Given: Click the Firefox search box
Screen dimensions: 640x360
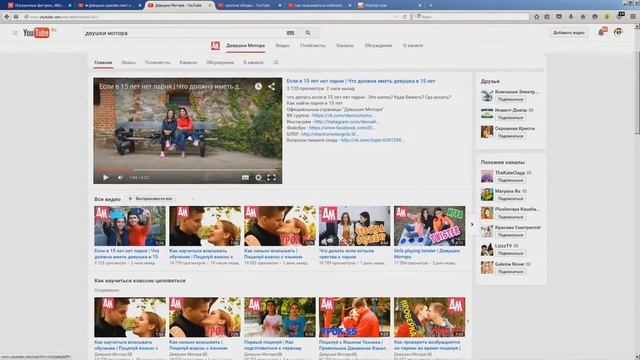Looking at the screenshot, I should (471, 17).
